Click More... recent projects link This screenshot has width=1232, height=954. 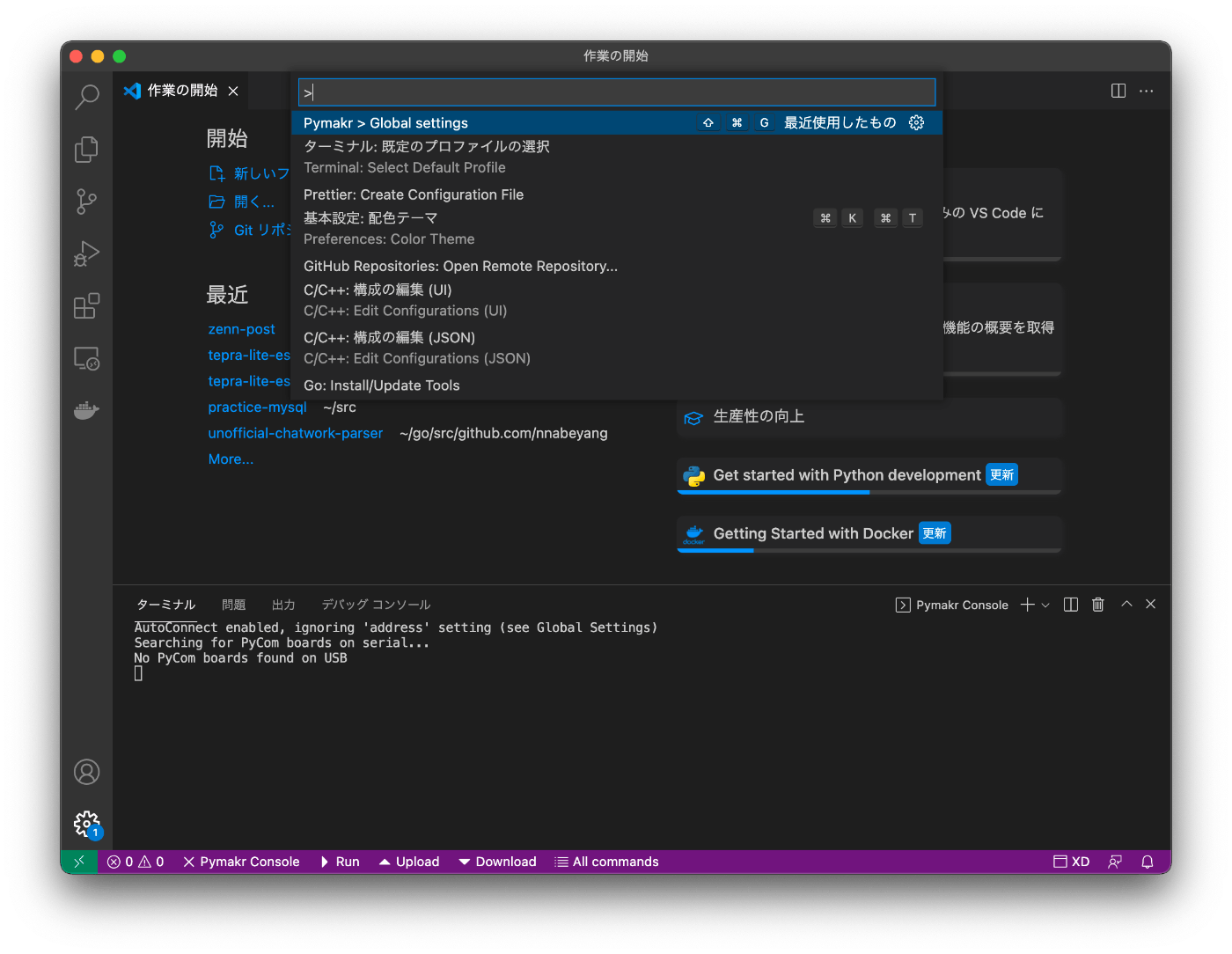pyautogui.click(x=231, y=459)
